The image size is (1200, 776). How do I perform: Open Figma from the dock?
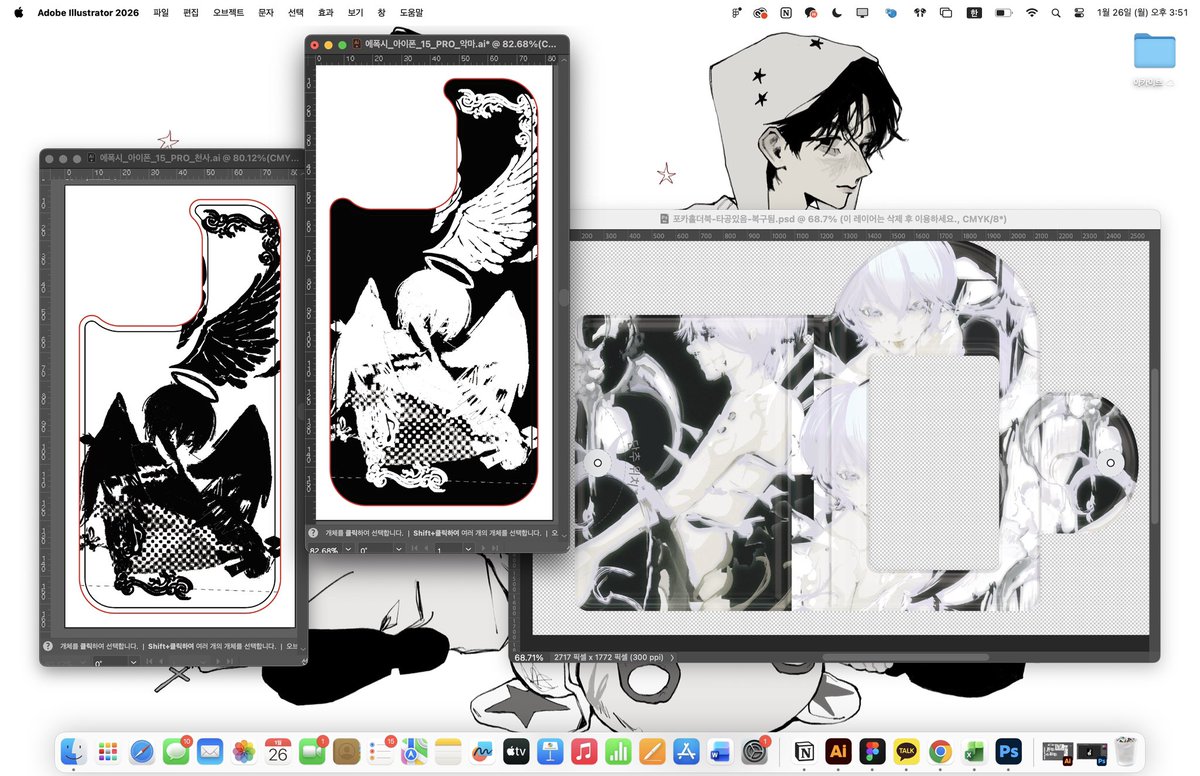coord(872,751)
